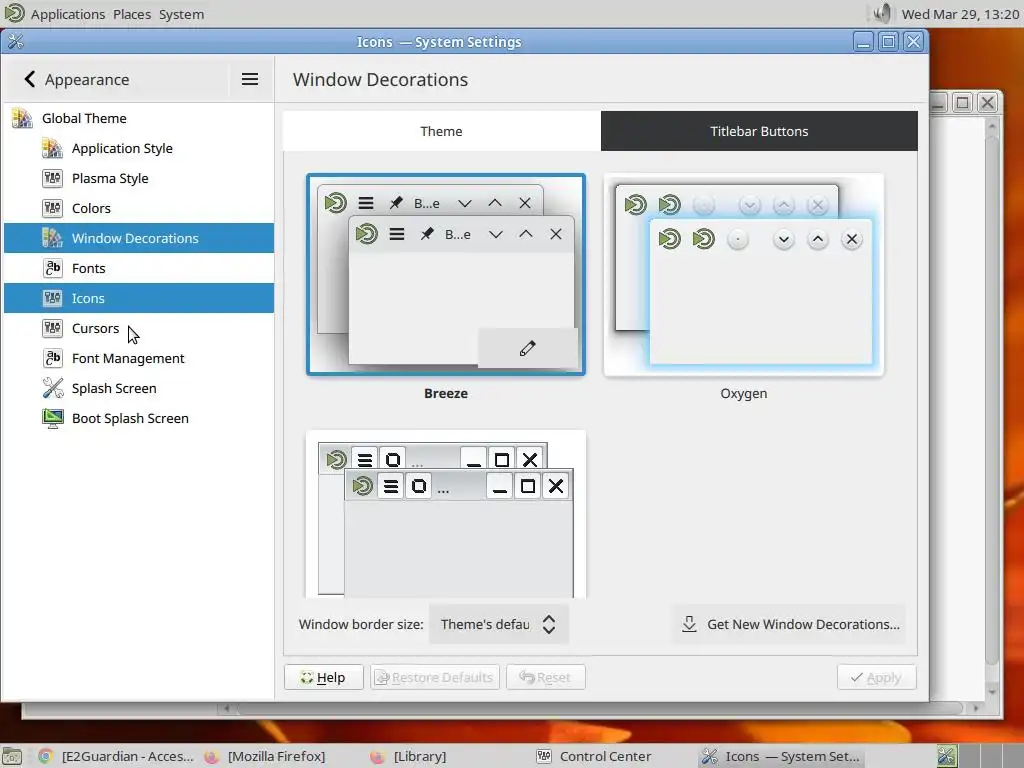
Task: Open Application Style settings
Action: (138, 148)
